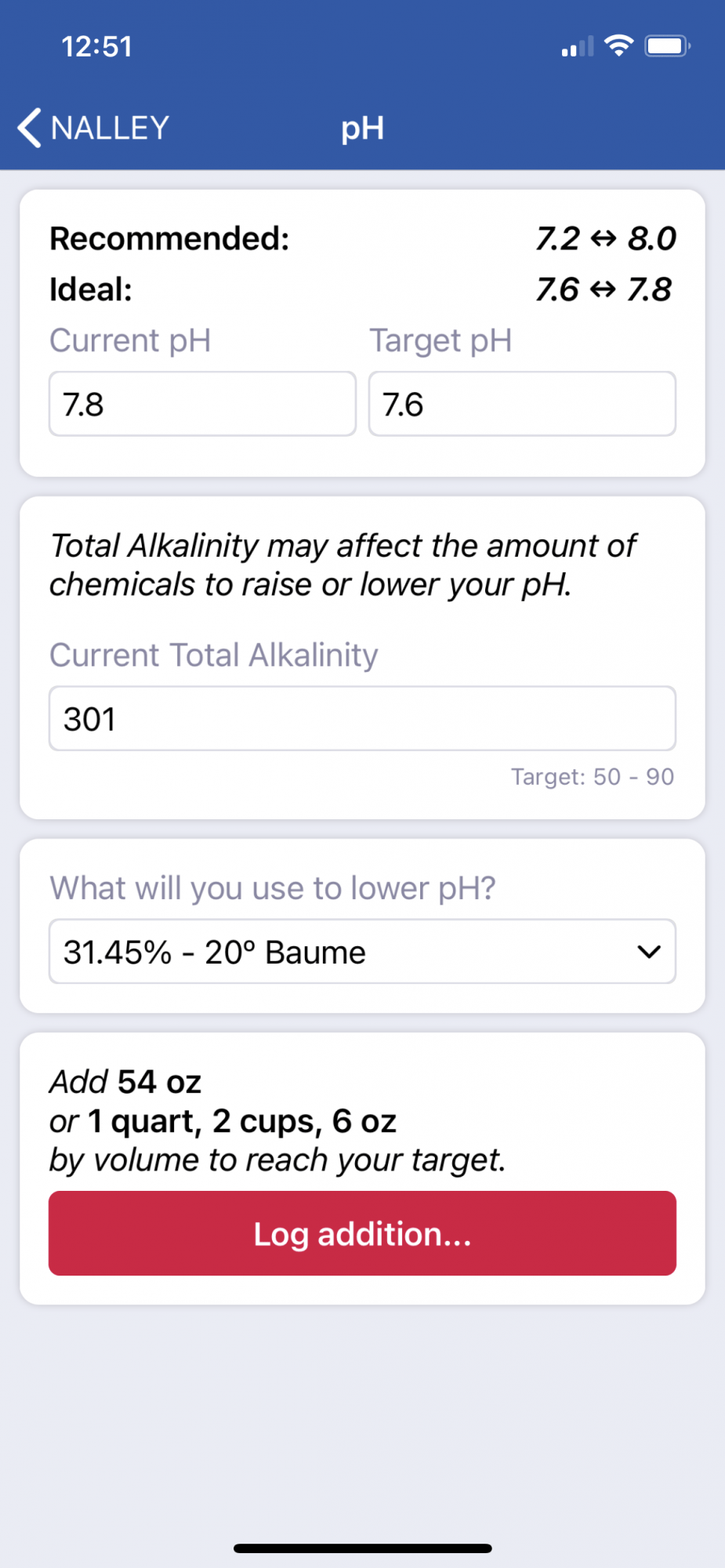Select the Target pH input field
Viewport: 725px width, 1568px height.
click(x=522, y=404)
